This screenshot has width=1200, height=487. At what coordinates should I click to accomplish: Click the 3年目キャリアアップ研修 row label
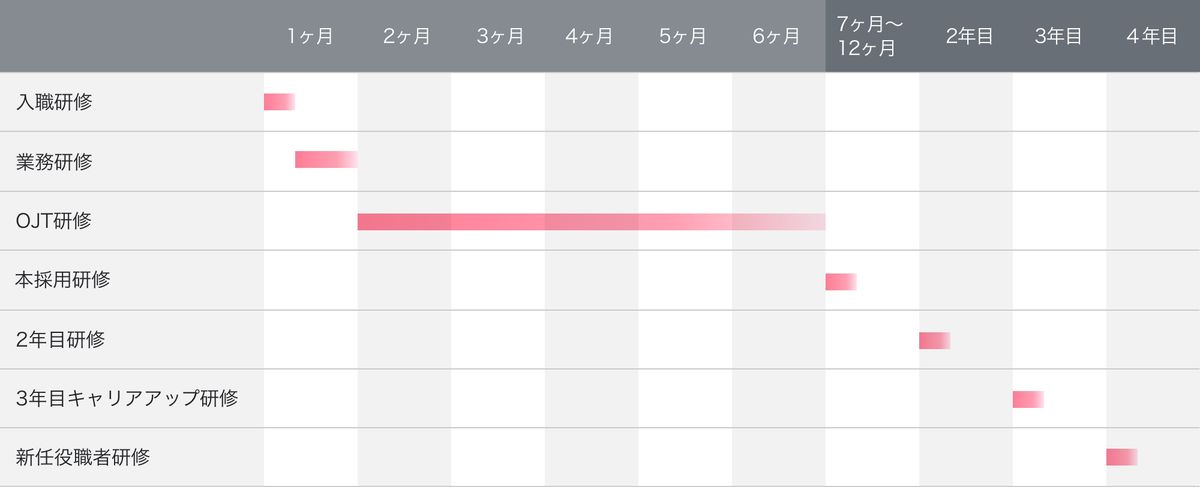(x=127, y=399)
